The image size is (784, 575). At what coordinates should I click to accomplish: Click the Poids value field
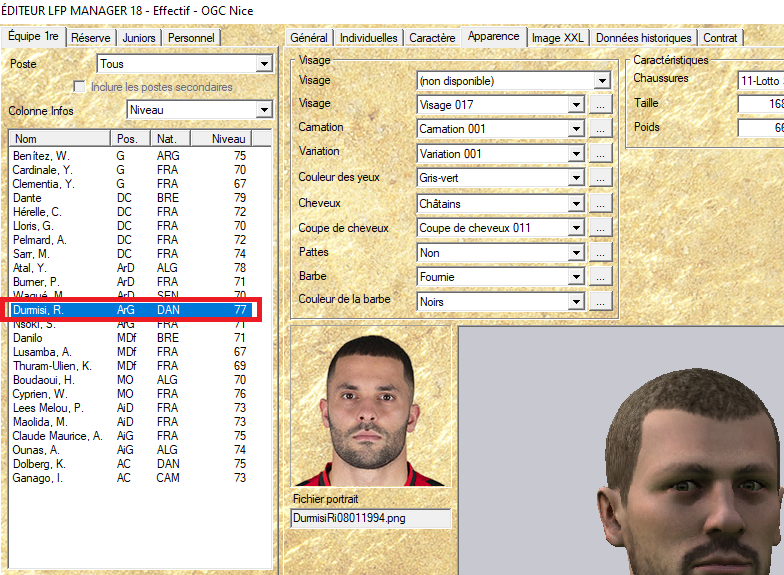tap(760, 128)
